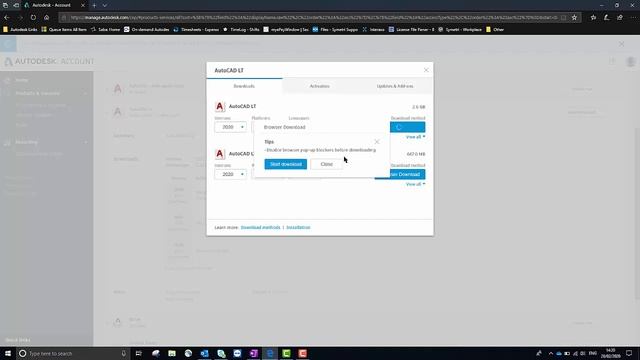Select the Autodesk - Account browser tab
The width and height of the screenshot is (640, 360).
[x=53, y=5]
